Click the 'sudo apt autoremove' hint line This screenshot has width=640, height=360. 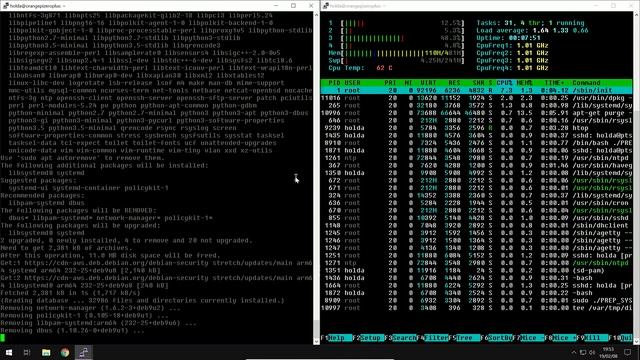(x=82, y=158)
